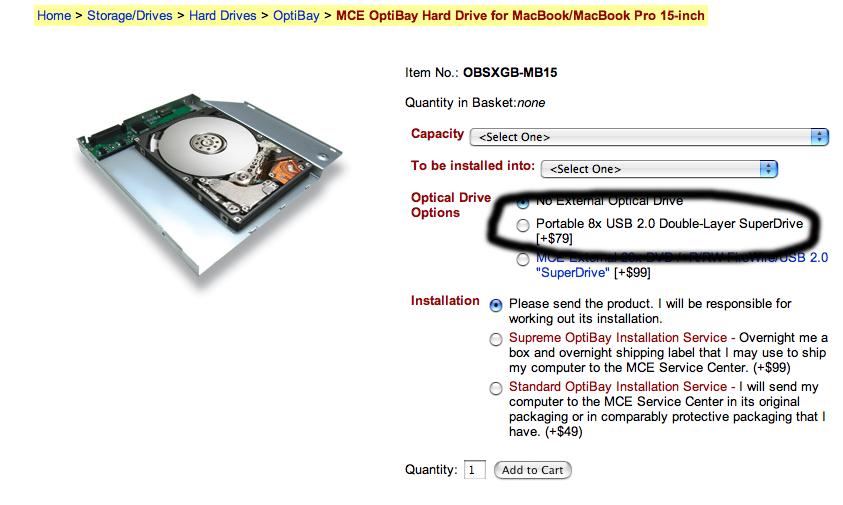The width and height of the screenshot is (843, 505).
Task: Open the 'To be installed into' dropdown
Action: [x=659, y=169]
